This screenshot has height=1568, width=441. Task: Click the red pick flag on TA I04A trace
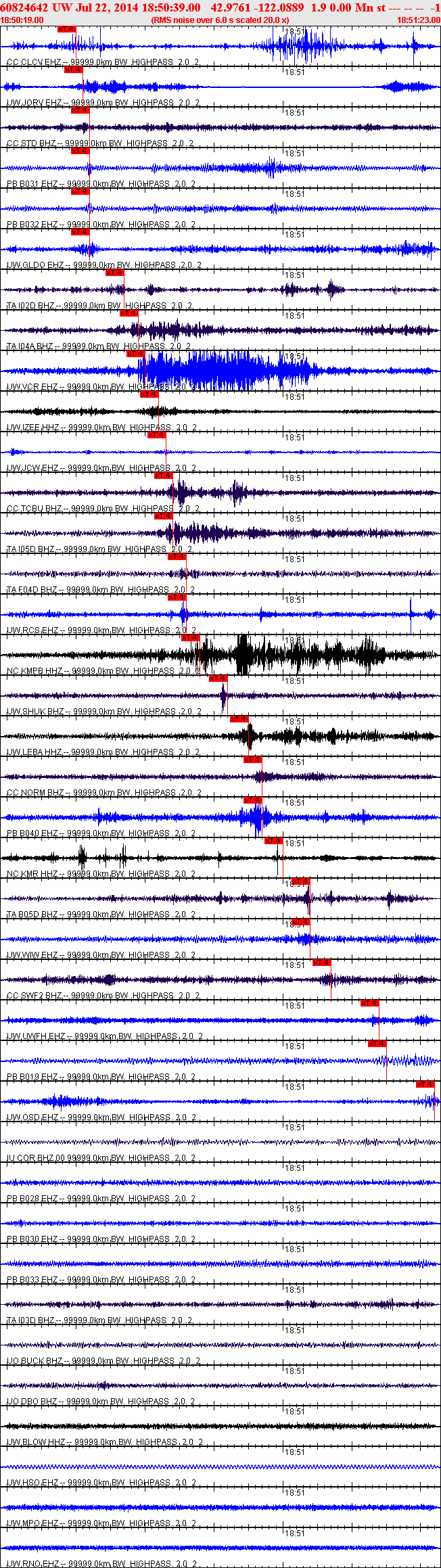pyautogui.click(x=129, y=313)
